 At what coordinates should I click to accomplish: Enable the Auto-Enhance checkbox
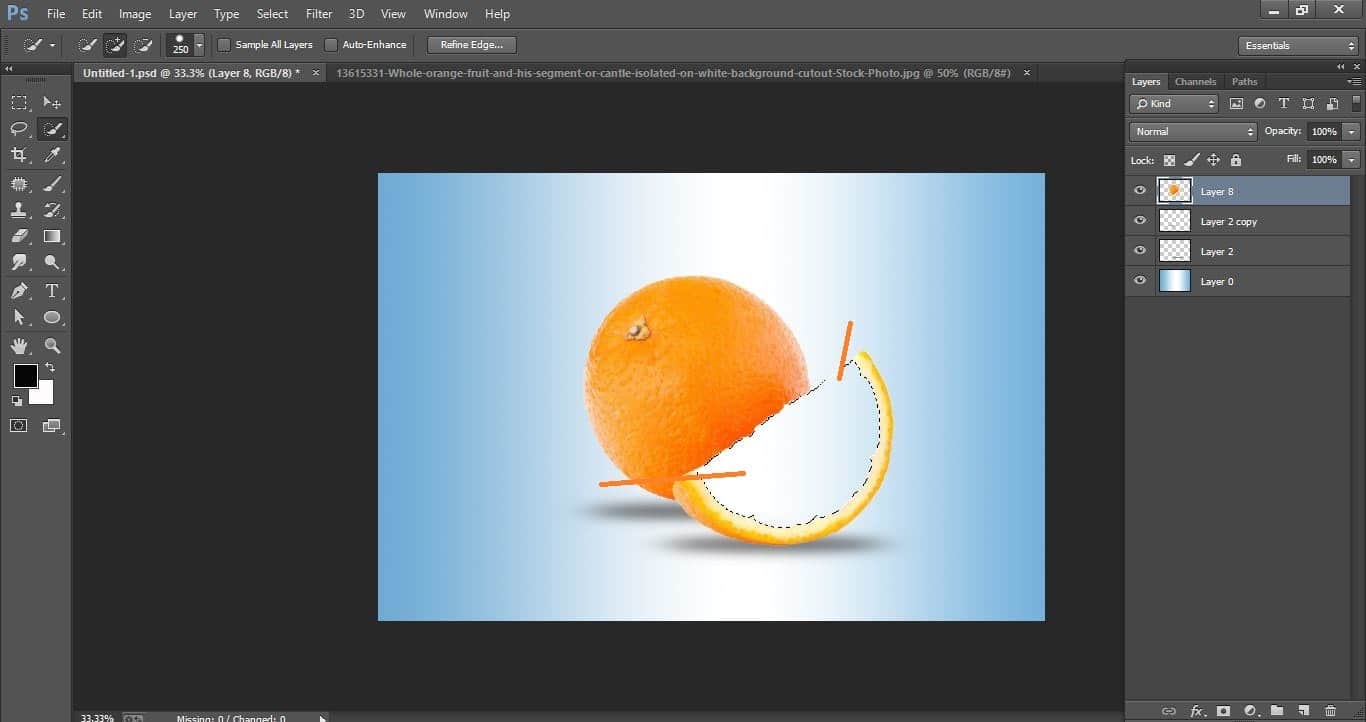click(330, 44)
